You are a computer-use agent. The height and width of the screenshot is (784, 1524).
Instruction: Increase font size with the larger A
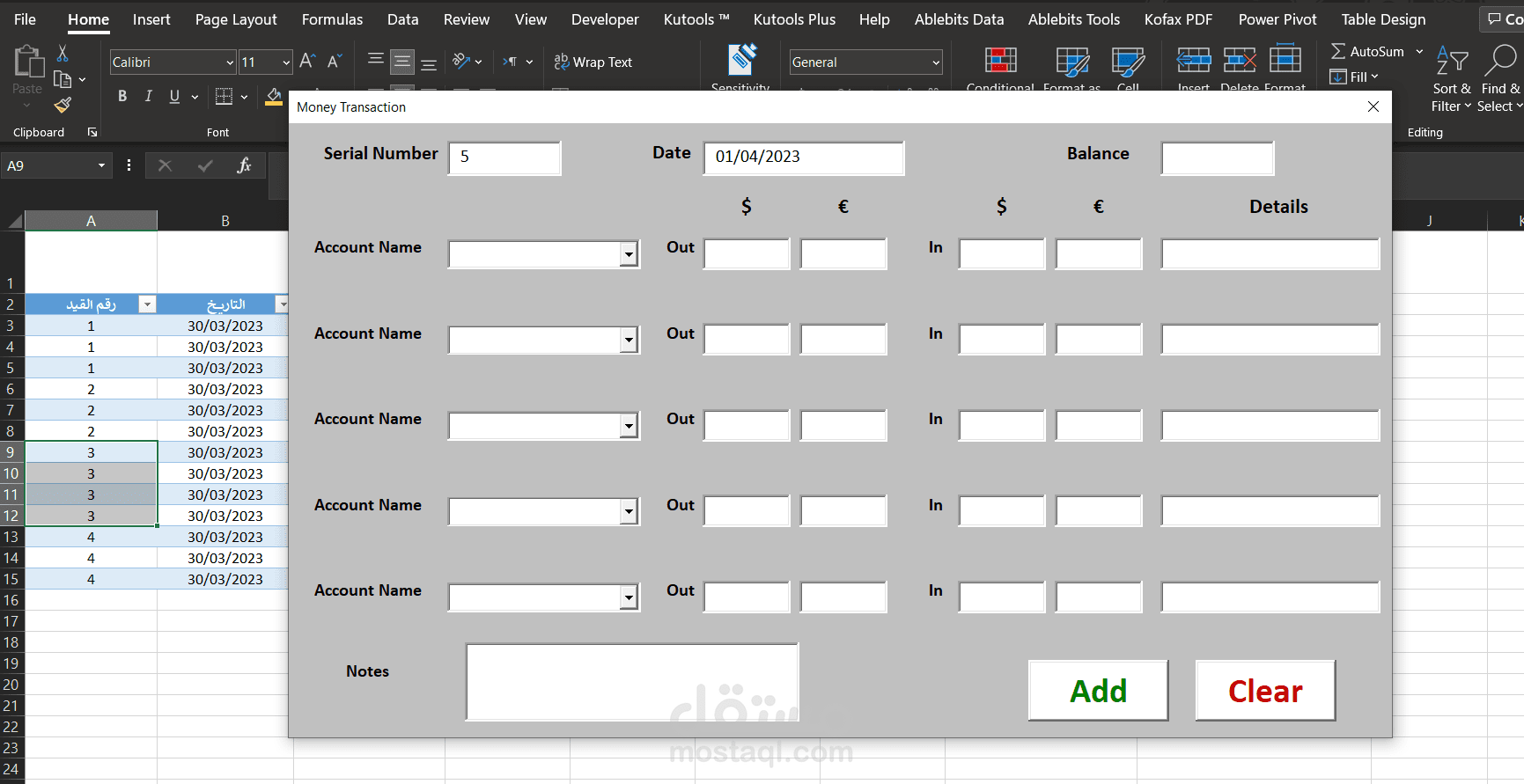click(307, 62)
